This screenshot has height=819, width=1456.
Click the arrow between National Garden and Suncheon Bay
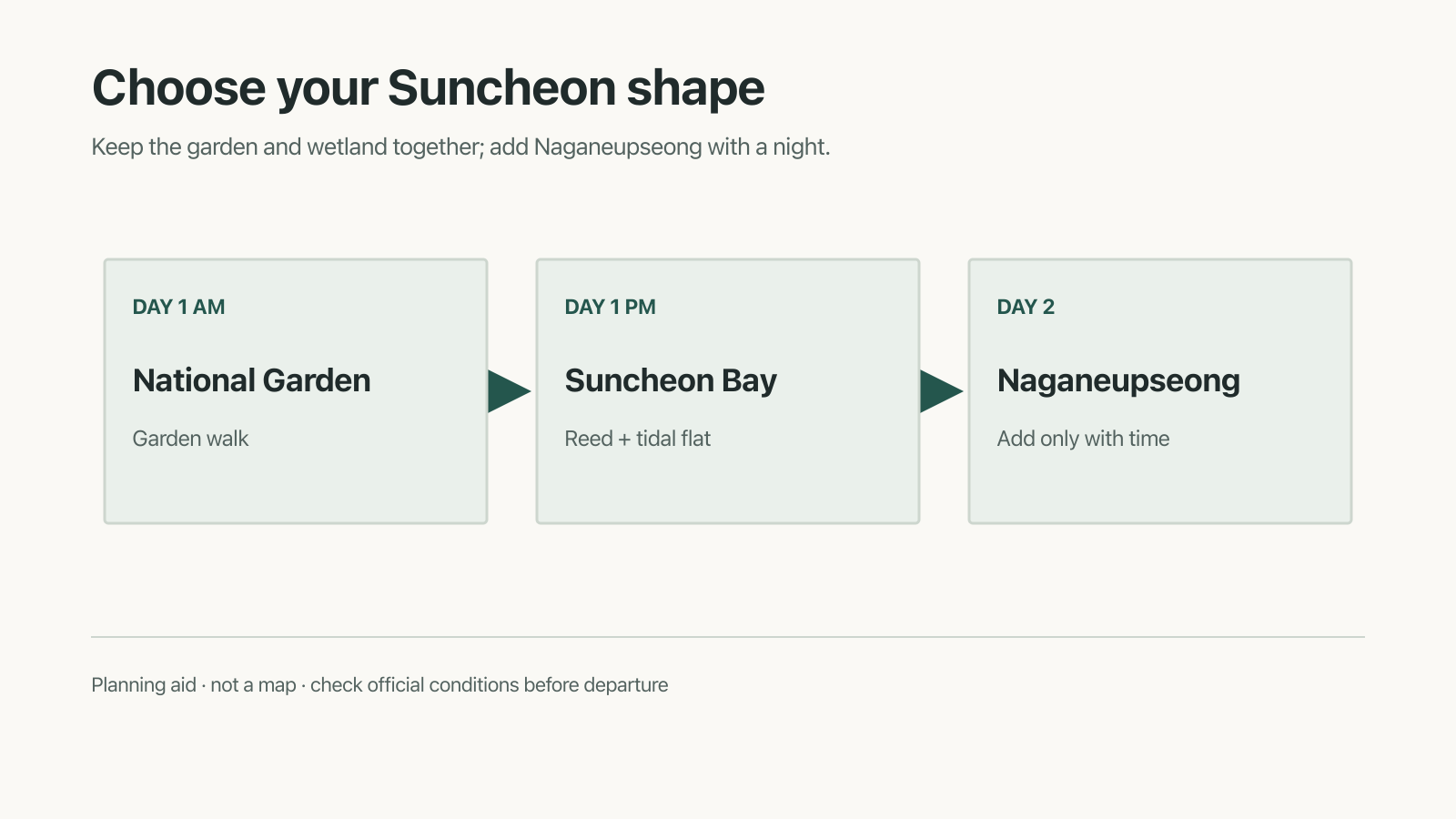(509, 391)
